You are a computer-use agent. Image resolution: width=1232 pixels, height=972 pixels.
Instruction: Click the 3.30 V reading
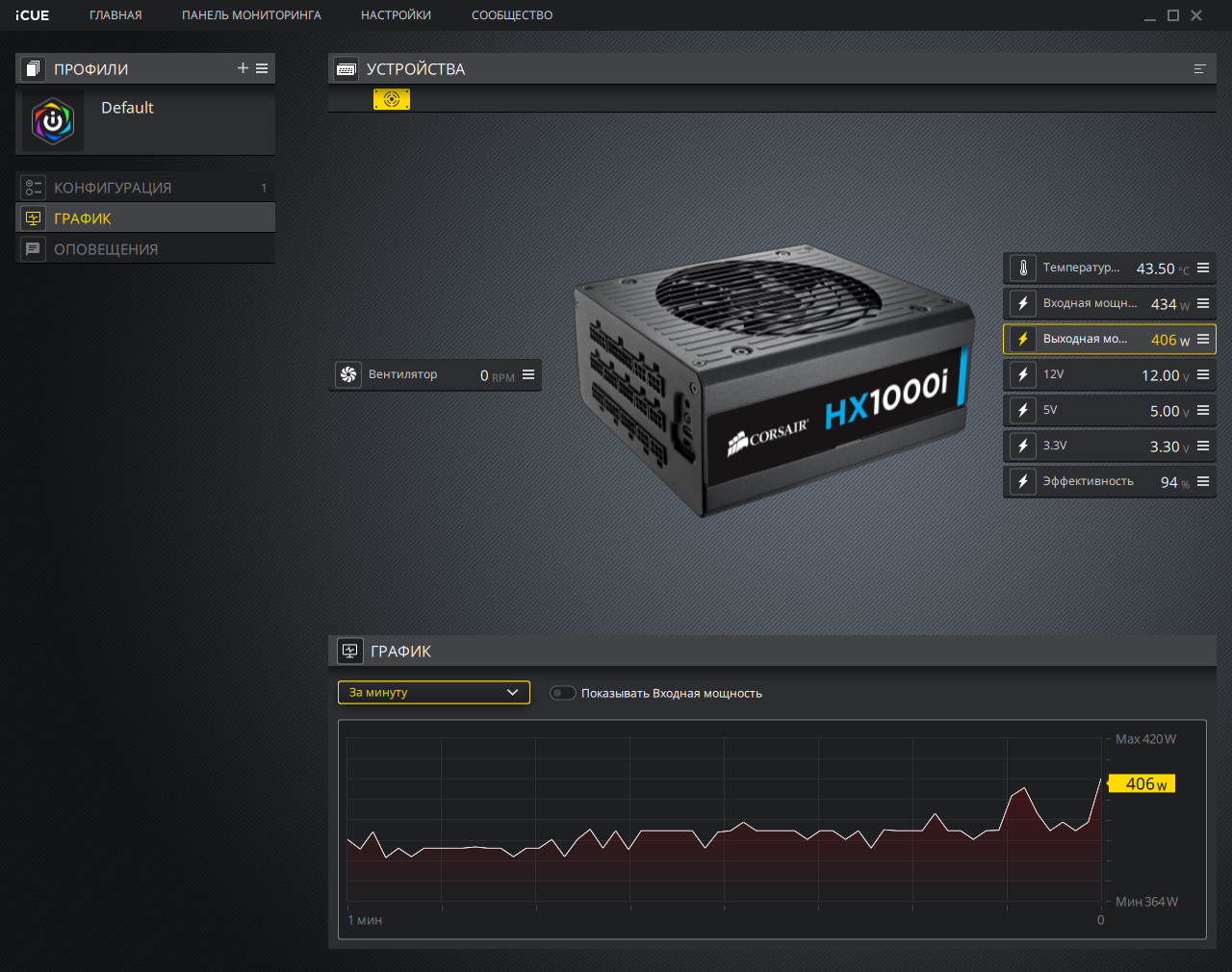point(1169,447)
